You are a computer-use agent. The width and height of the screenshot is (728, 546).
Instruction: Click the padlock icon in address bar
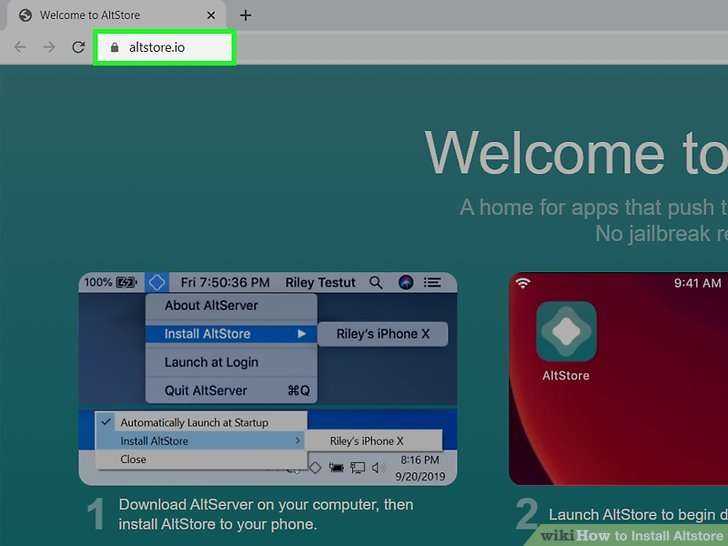[x=115, y=47]
